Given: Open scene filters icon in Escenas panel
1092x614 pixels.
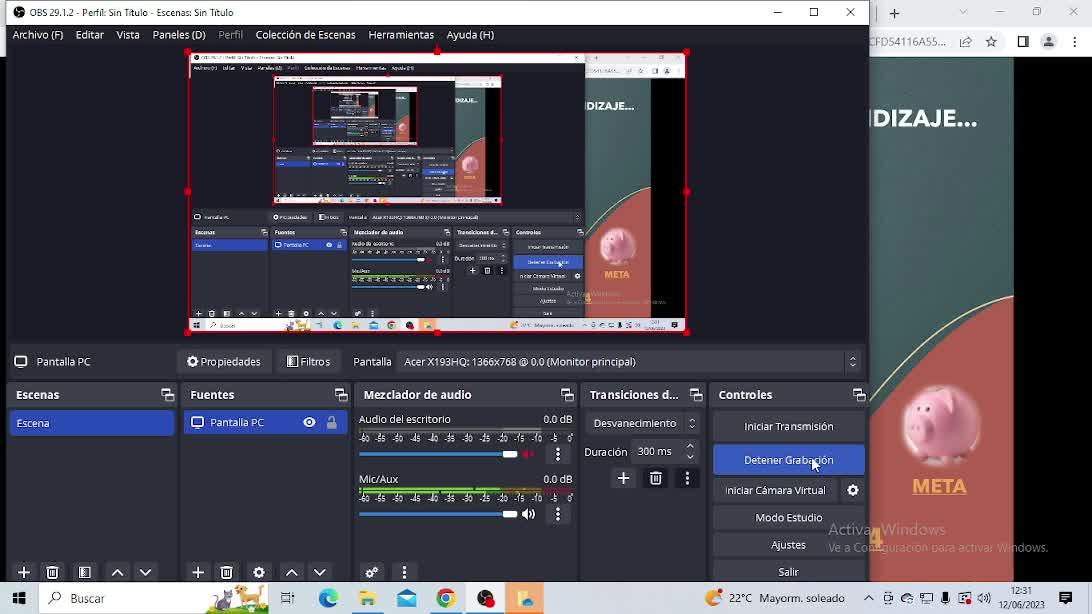Looking at the screenshot, I should pyautogui.click(x=85, y=572).
